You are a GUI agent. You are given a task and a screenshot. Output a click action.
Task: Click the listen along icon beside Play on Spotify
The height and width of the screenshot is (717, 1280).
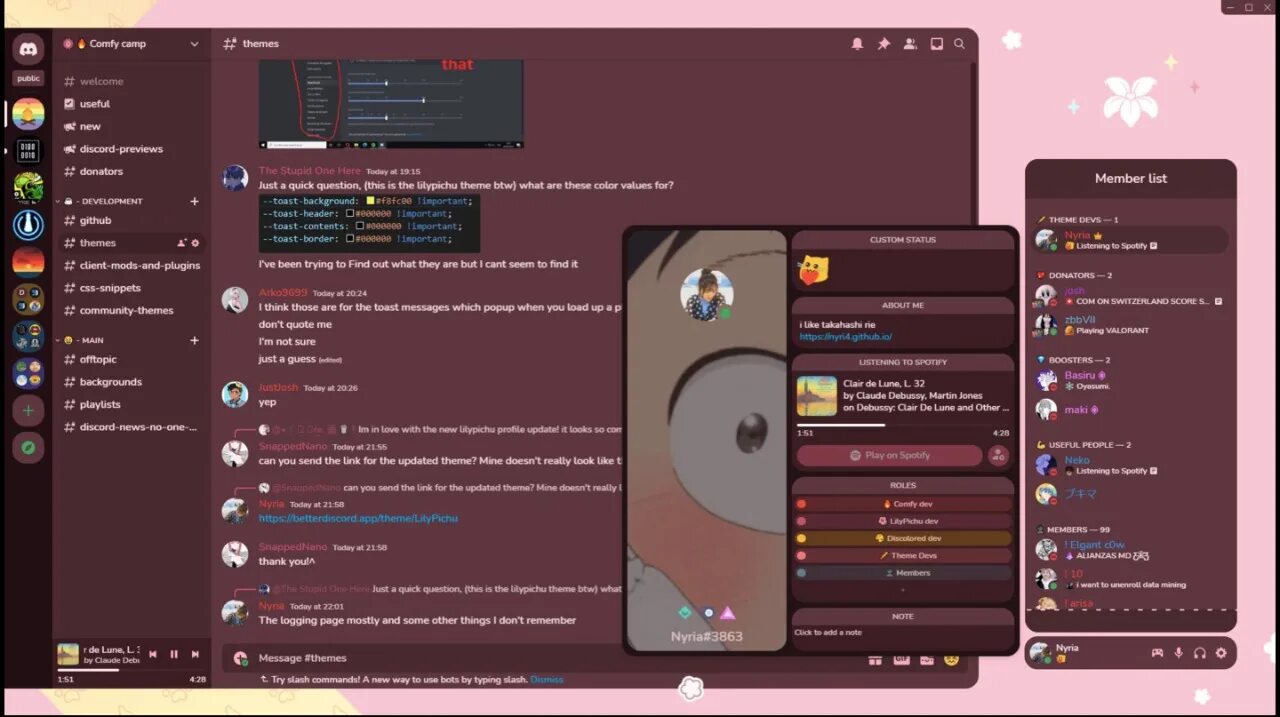click(x=998, y=455)
